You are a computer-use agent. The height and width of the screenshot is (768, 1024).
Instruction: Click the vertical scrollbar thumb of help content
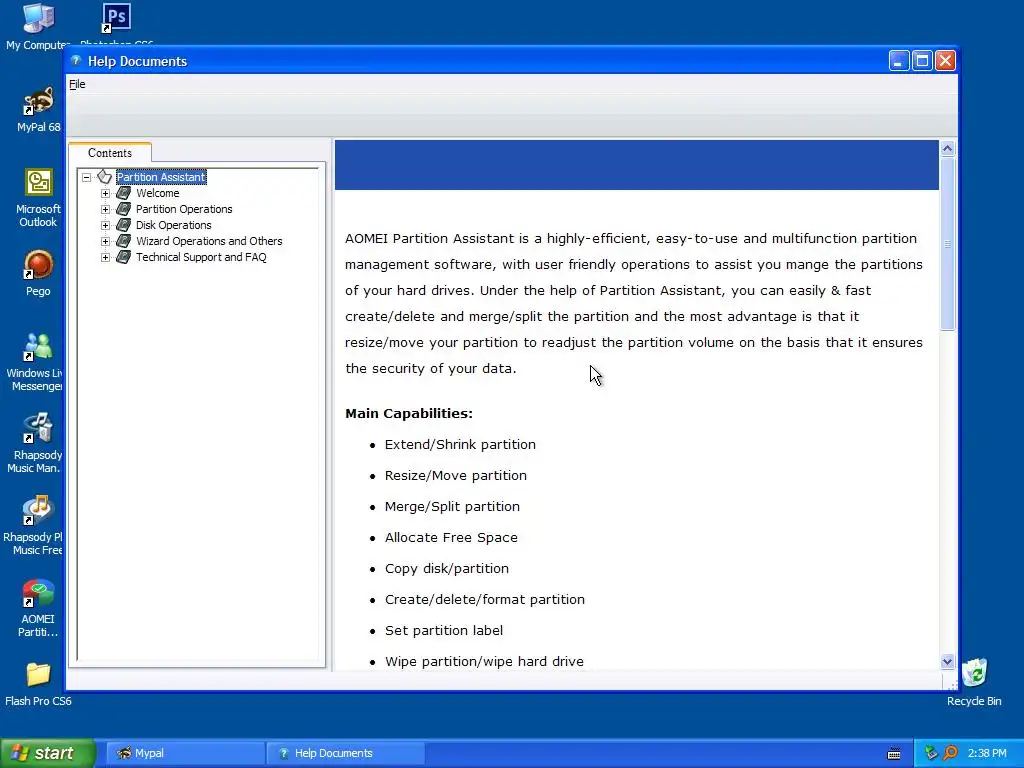coord(948,244)
